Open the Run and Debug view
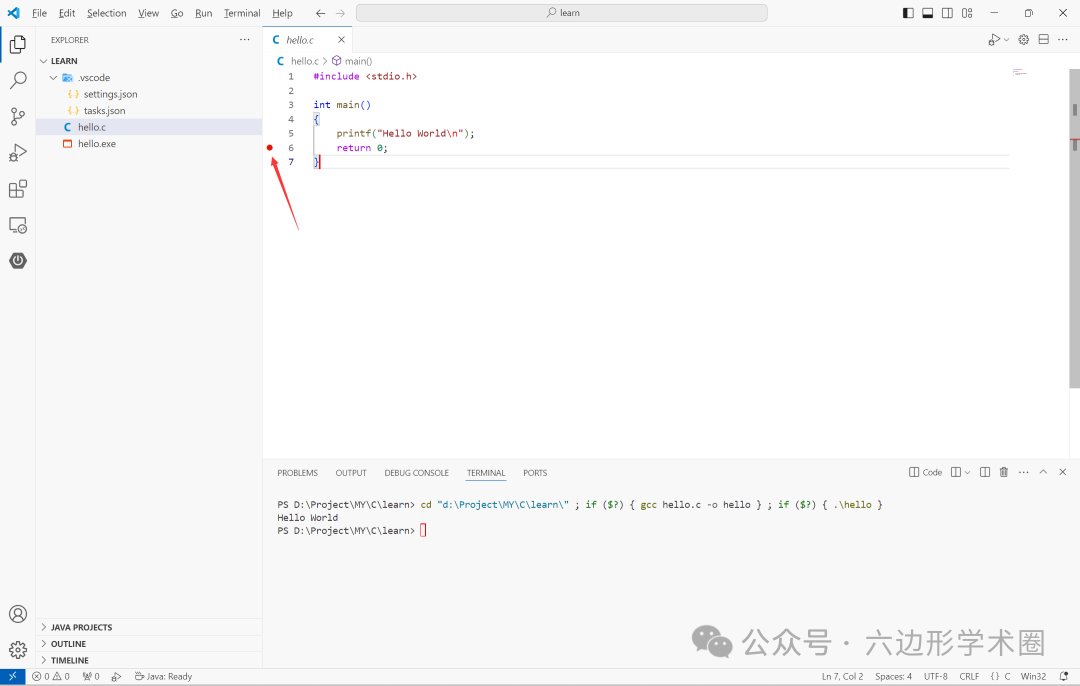1080x686 pixels. pyautogui.click(x=17, y=153)
